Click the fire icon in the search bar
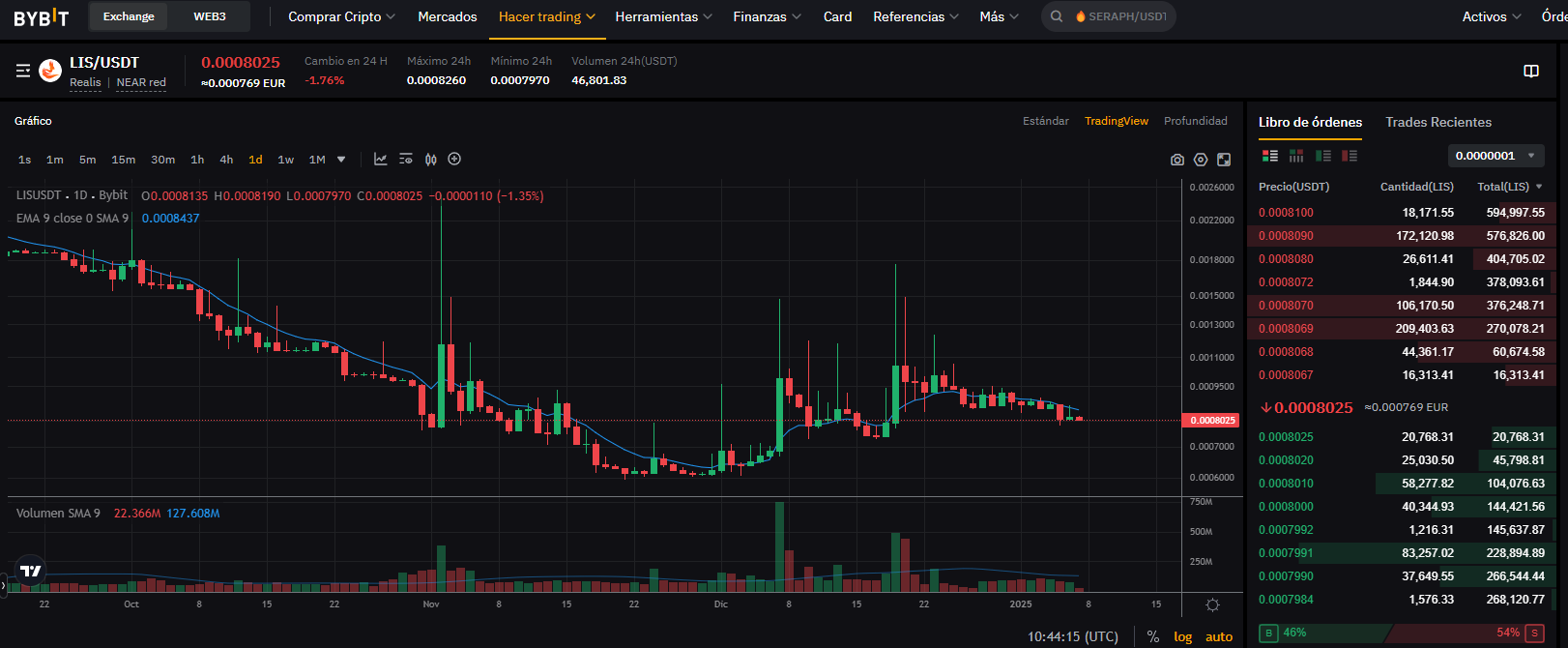The height and width of the screenshot is (648, 1568). point(1081,16)
